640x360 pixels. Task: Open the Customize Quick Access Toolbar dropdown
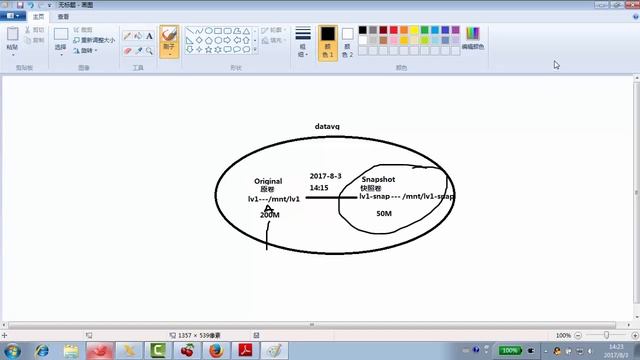click(x=49, y=5)
